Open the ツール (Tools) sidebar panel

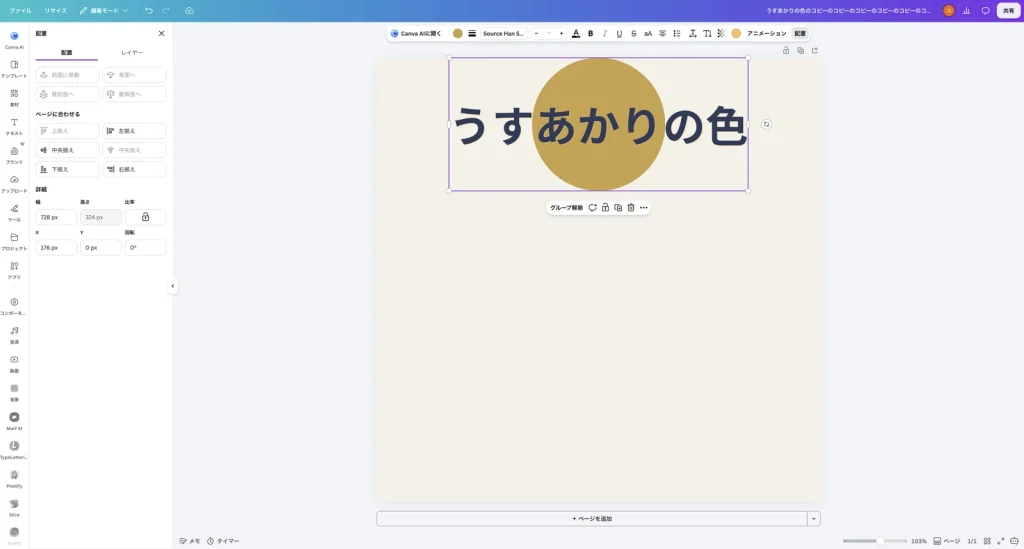pos(14,212)
